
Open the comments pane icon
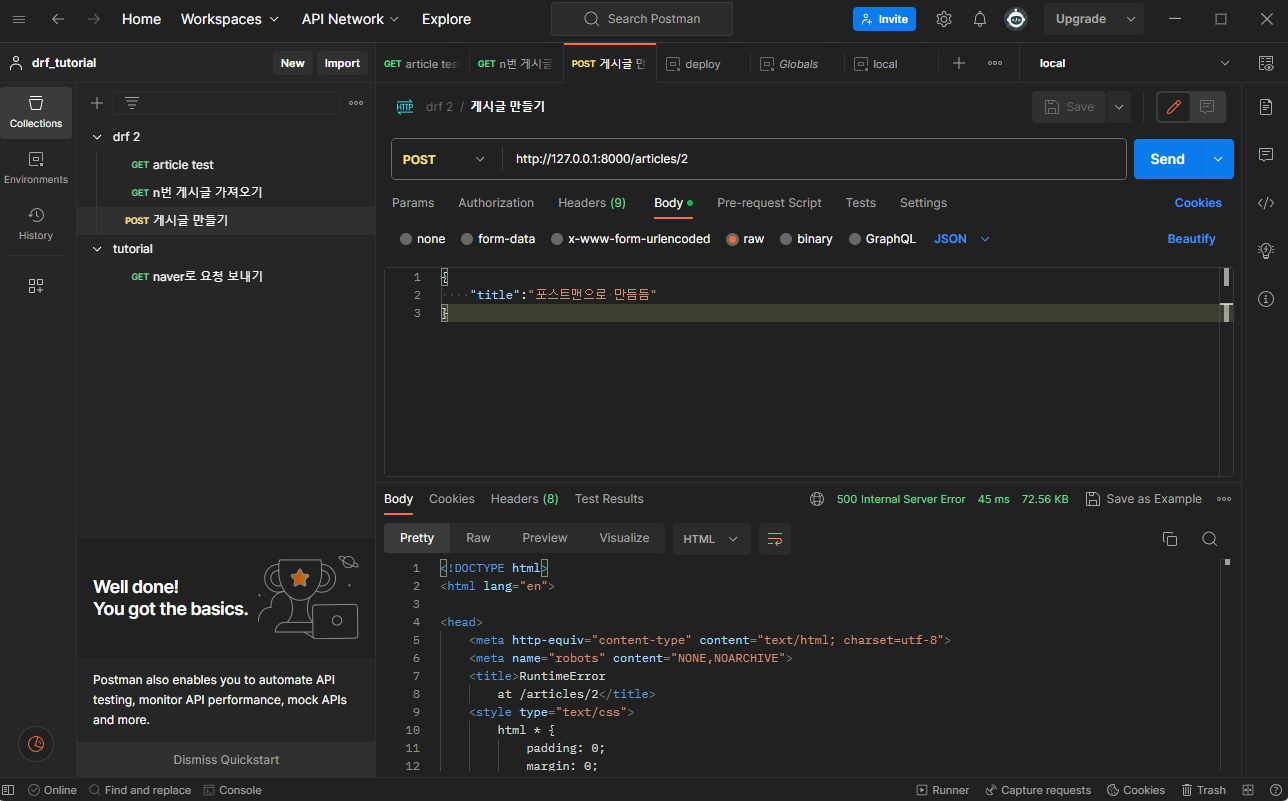pyautogui.click(x=1266, y=155)
